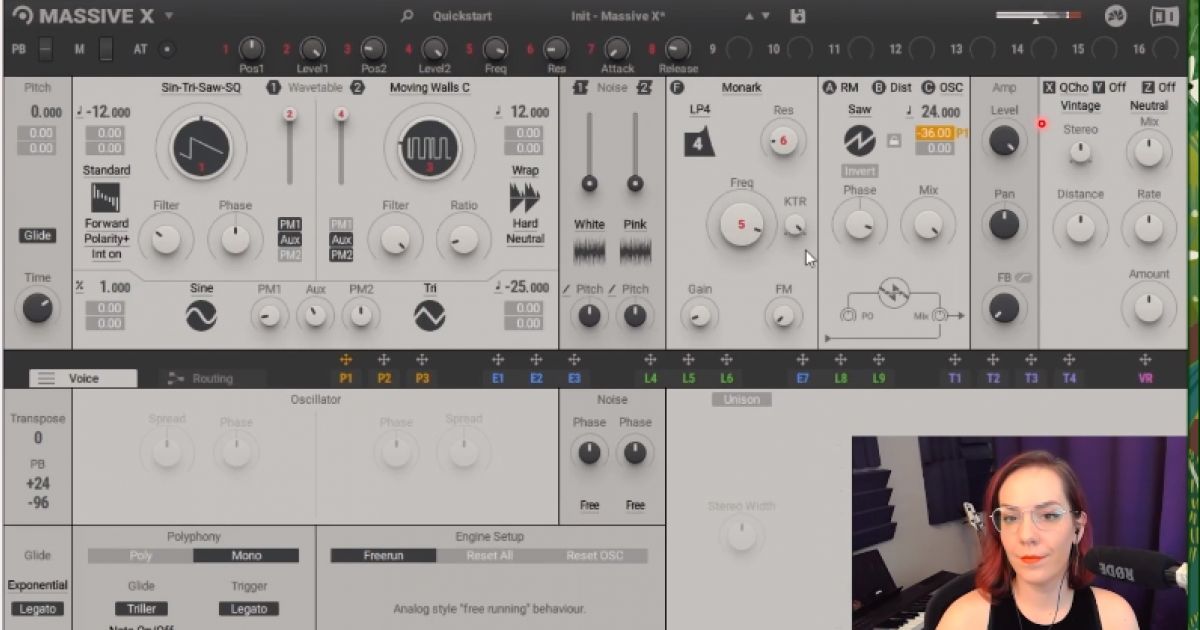Click the Unison button
1200x630 pixels.
click(x=742, y=400)
